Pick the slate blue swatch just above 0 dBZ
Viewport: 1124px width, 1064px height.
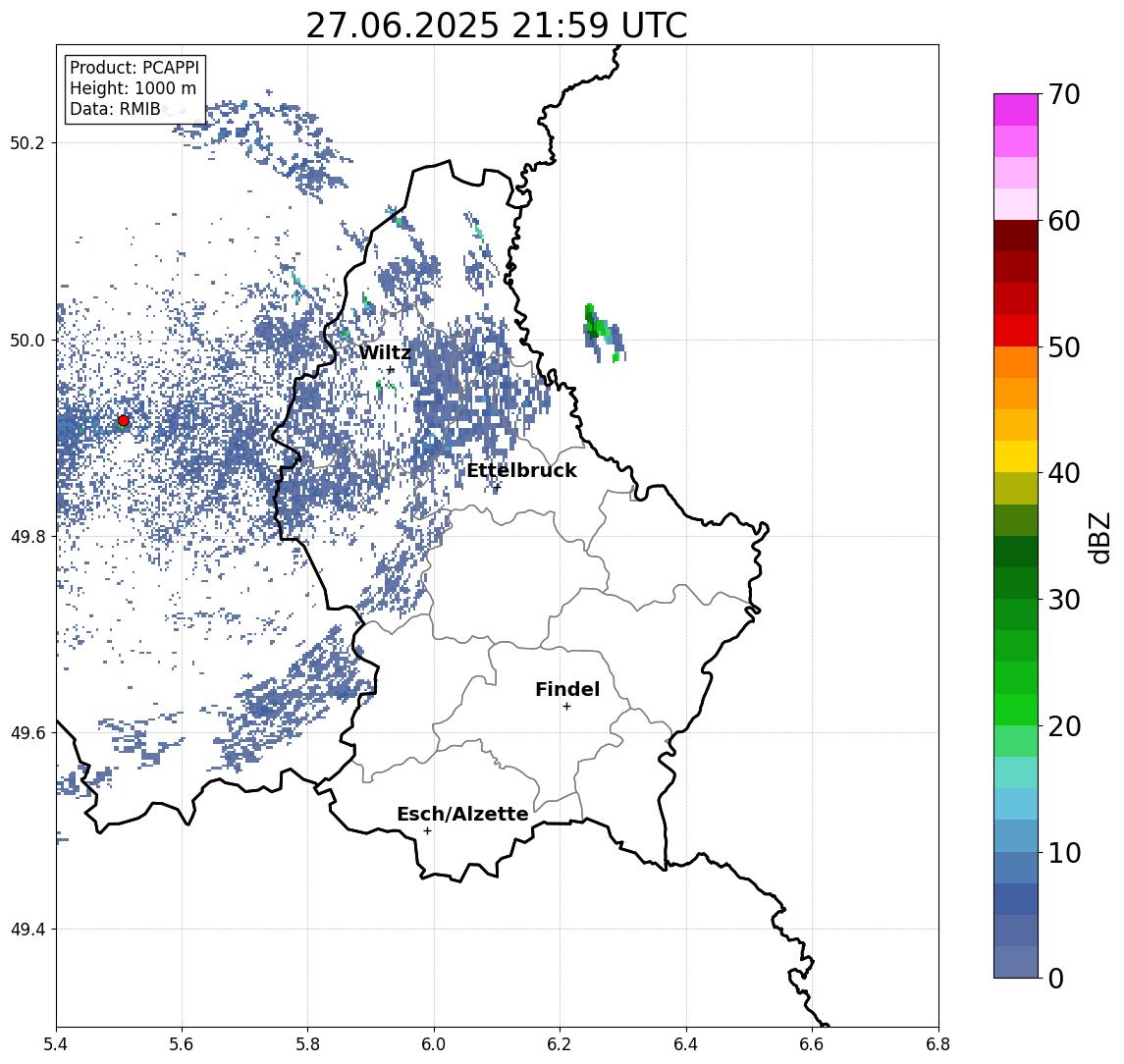pos(1016,962)
